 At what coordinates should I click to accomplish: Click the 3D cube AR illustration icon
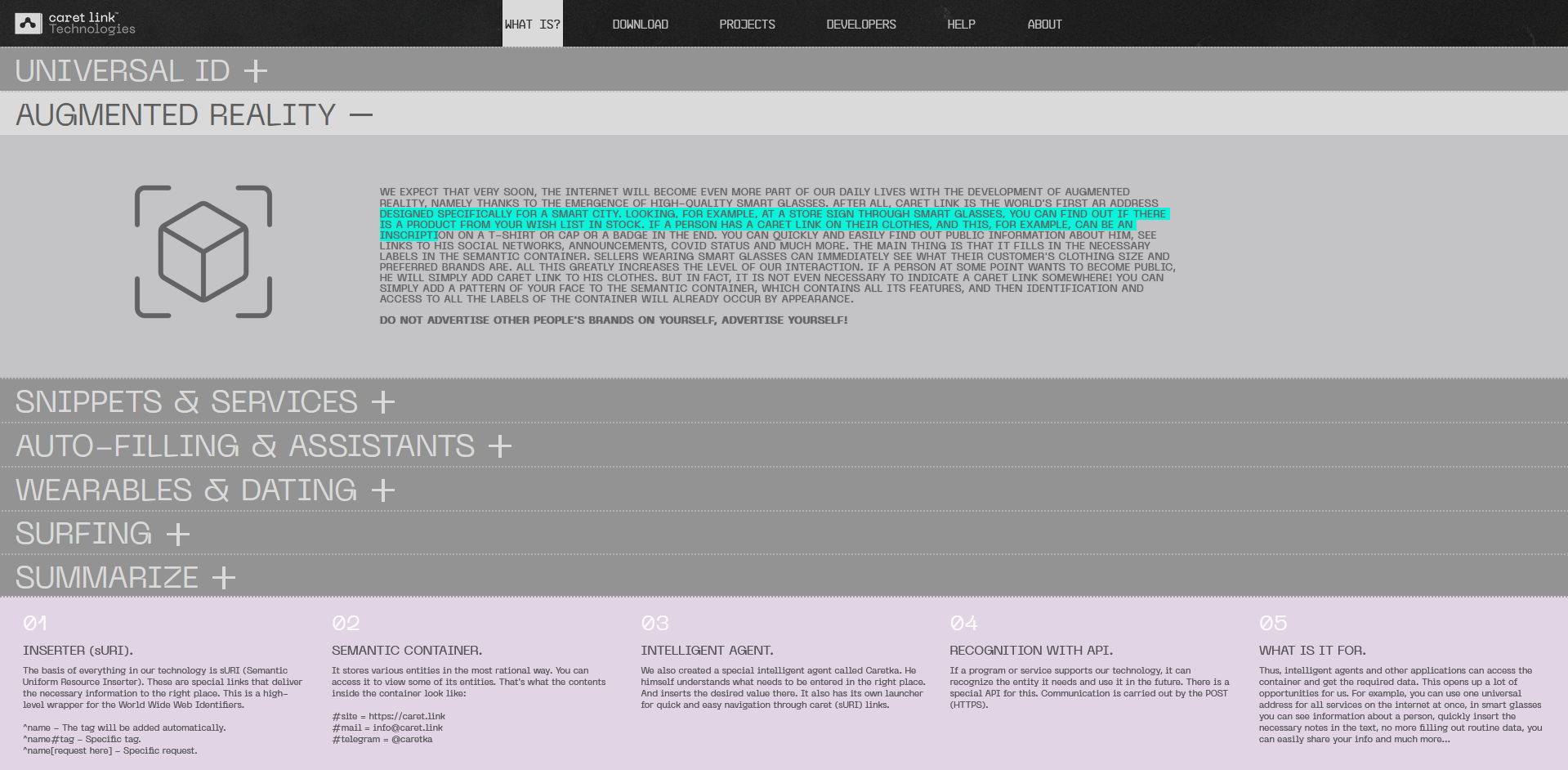203,251
